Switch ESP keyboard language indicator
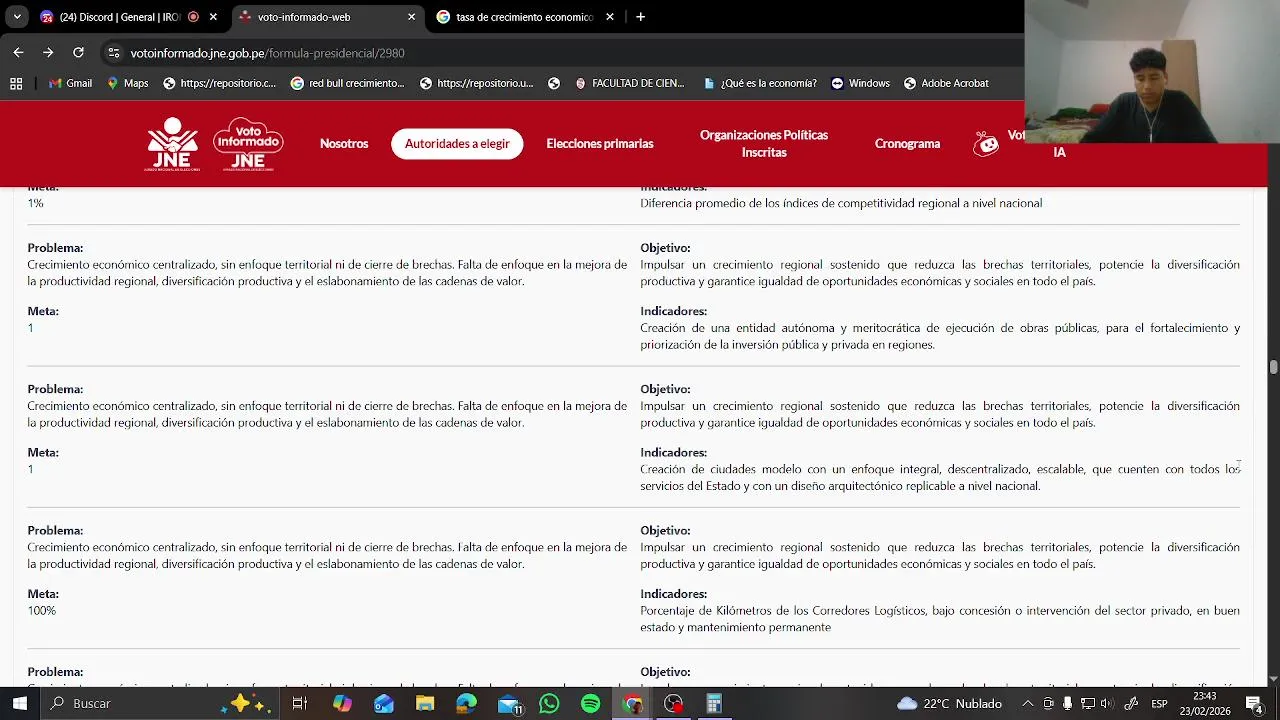The width and height of the screenshot is (1280, 720). tap(1159, 704)
